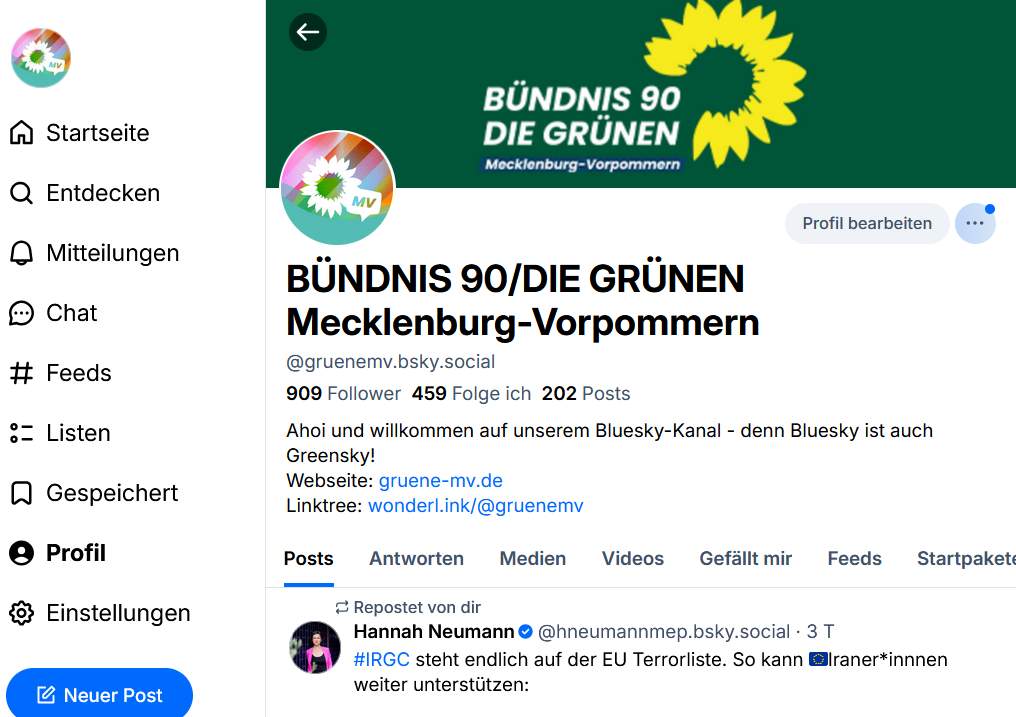Viewport: 1016px width, 717px height.
Task: Click the Neuer Post button
Action: [99, 695]
